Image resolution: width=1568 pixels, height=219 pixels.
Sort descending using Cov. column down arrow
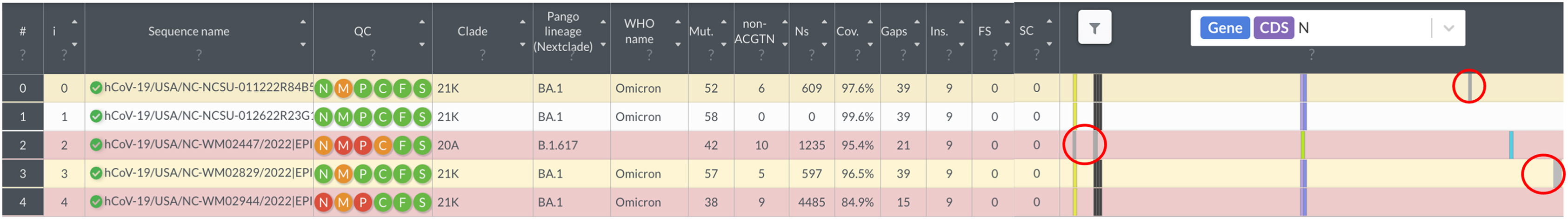pos(870,45)
